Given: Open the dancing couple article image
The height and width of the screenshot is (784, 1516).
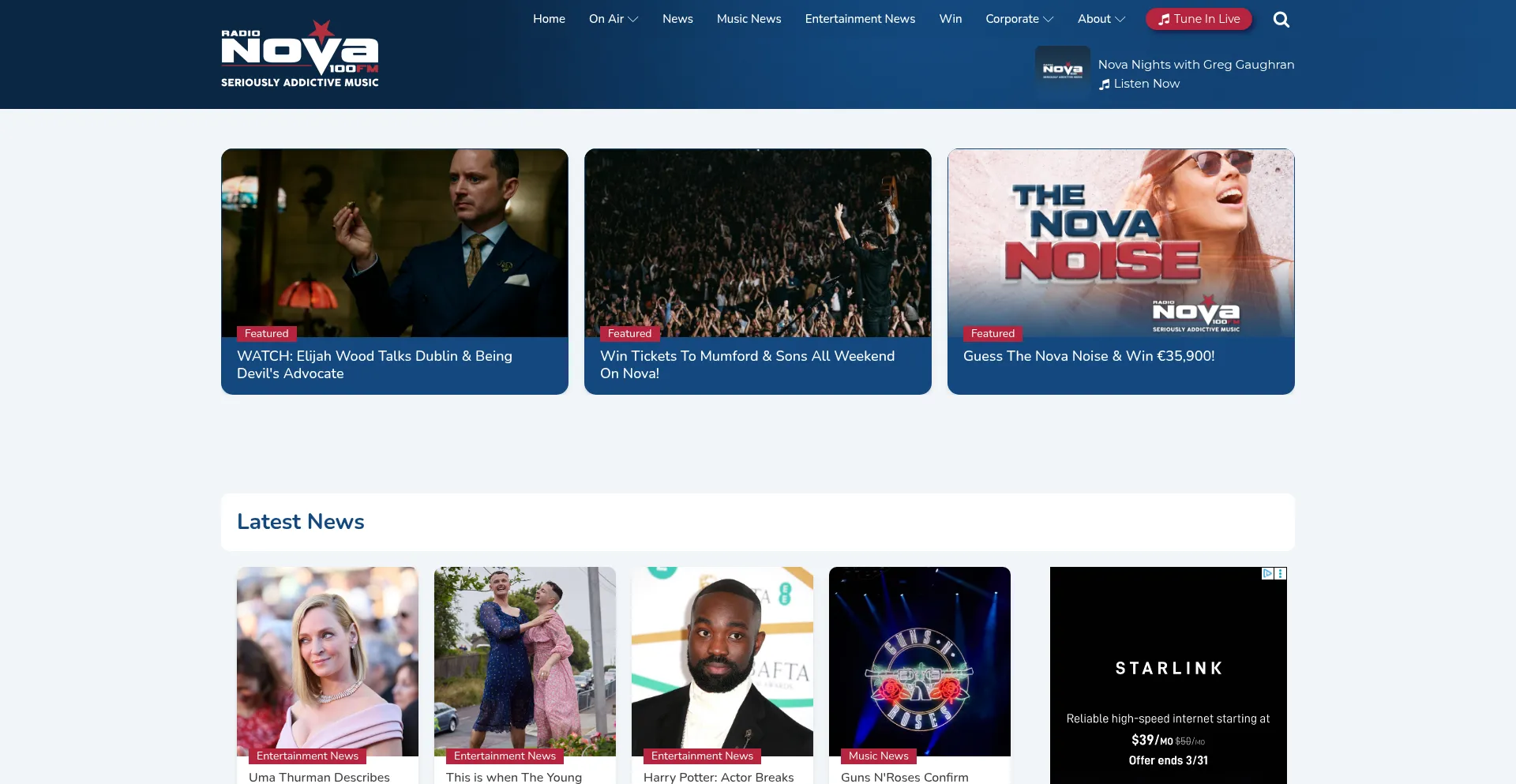Looking at the screenshot, I should 525,662.
